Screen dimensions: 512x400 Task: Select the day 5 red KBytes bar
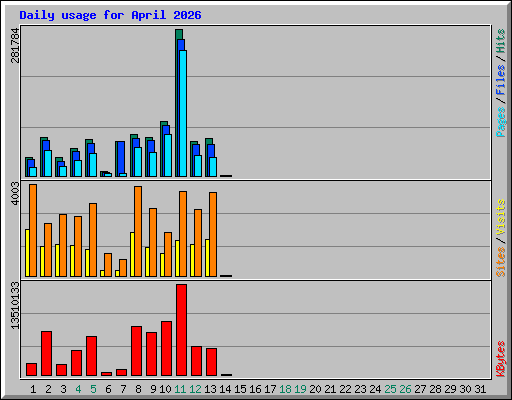[91, 356]
